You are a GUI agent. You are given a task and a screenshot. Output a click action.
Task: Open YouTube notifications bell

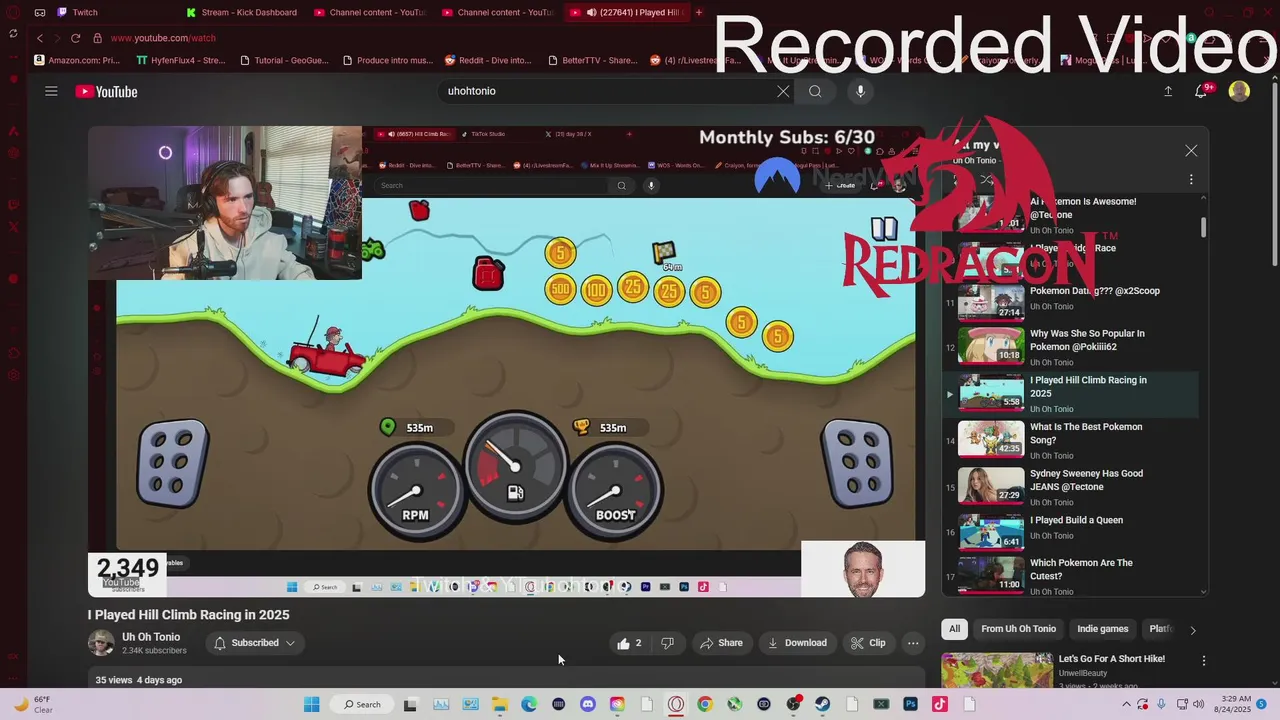(1201, 91)
